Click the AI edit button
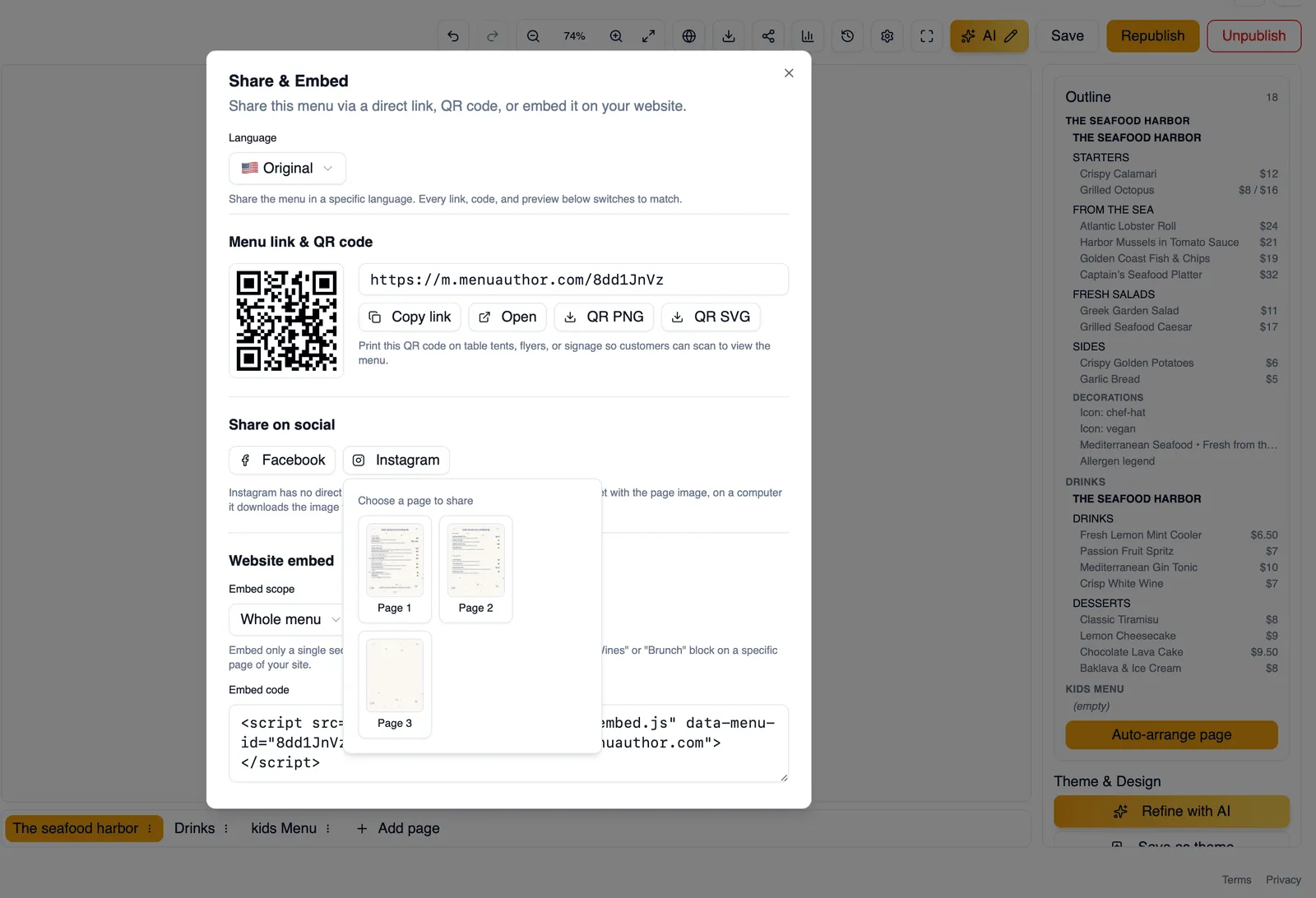Viewport: 1316px width, 898px height. (989, 36)
